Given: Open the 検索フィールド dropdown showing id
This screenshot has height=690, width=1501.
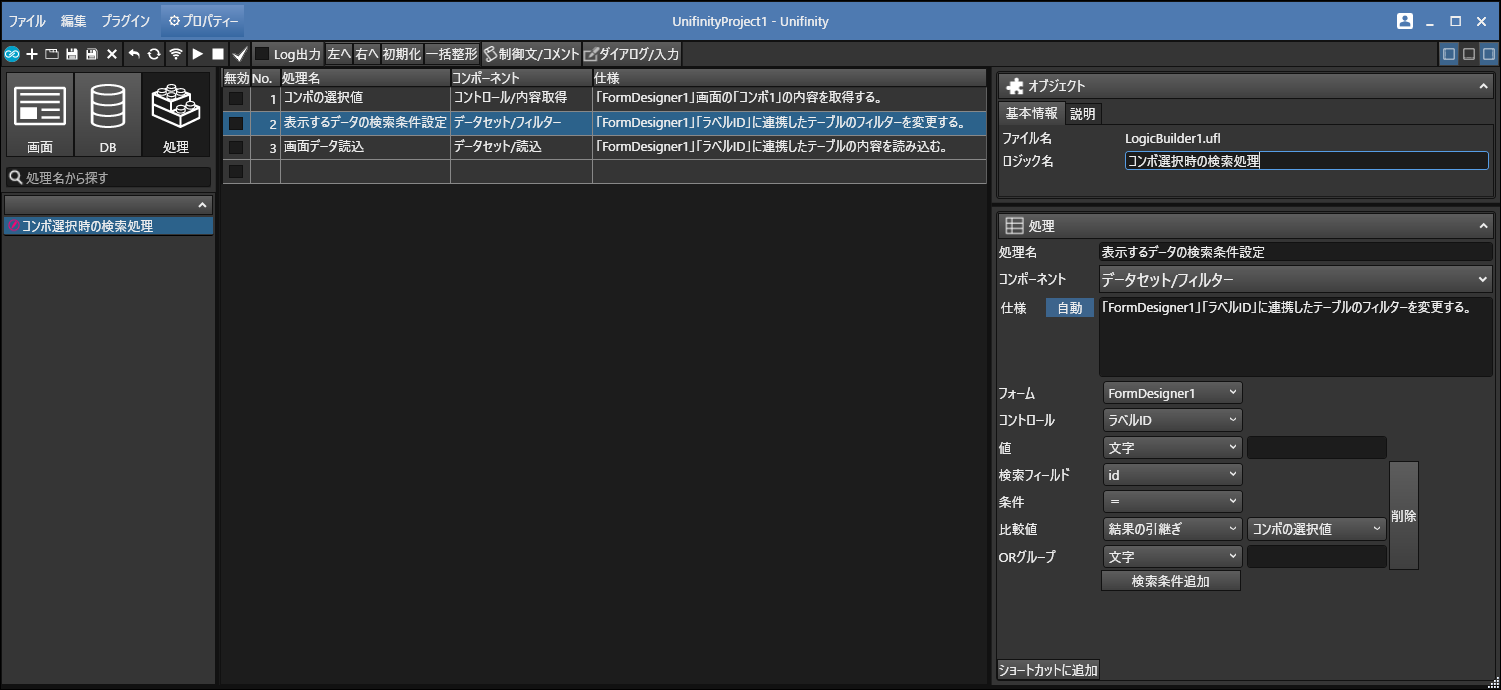Looking at the screenshot, I should click(1172, 475).
